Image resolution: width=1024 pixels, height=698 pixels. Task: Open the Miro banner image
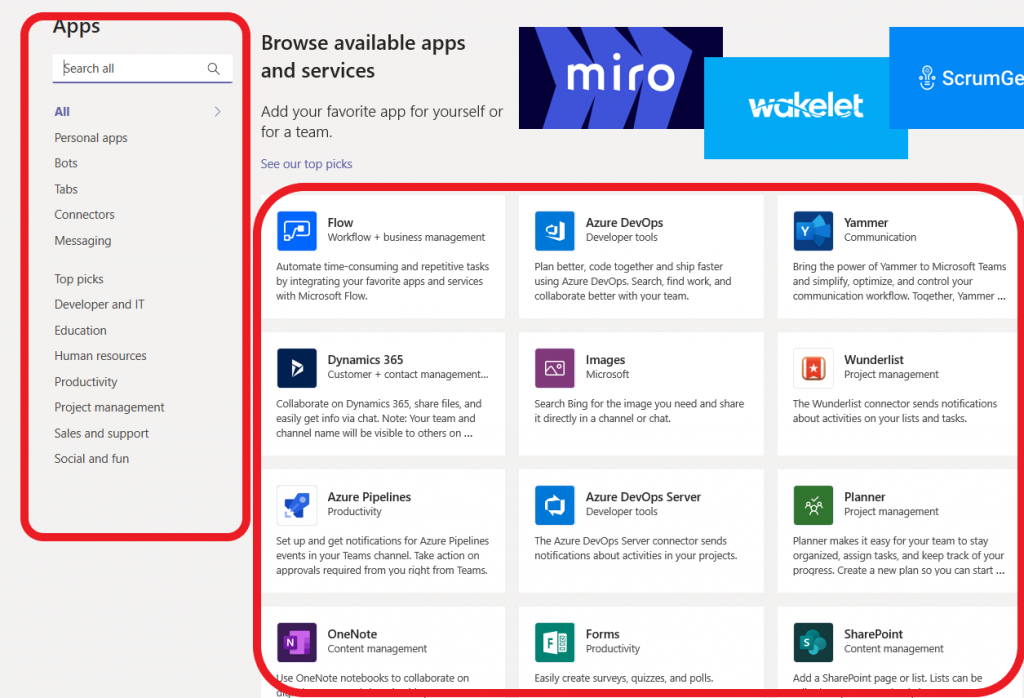tap(619, 78)
